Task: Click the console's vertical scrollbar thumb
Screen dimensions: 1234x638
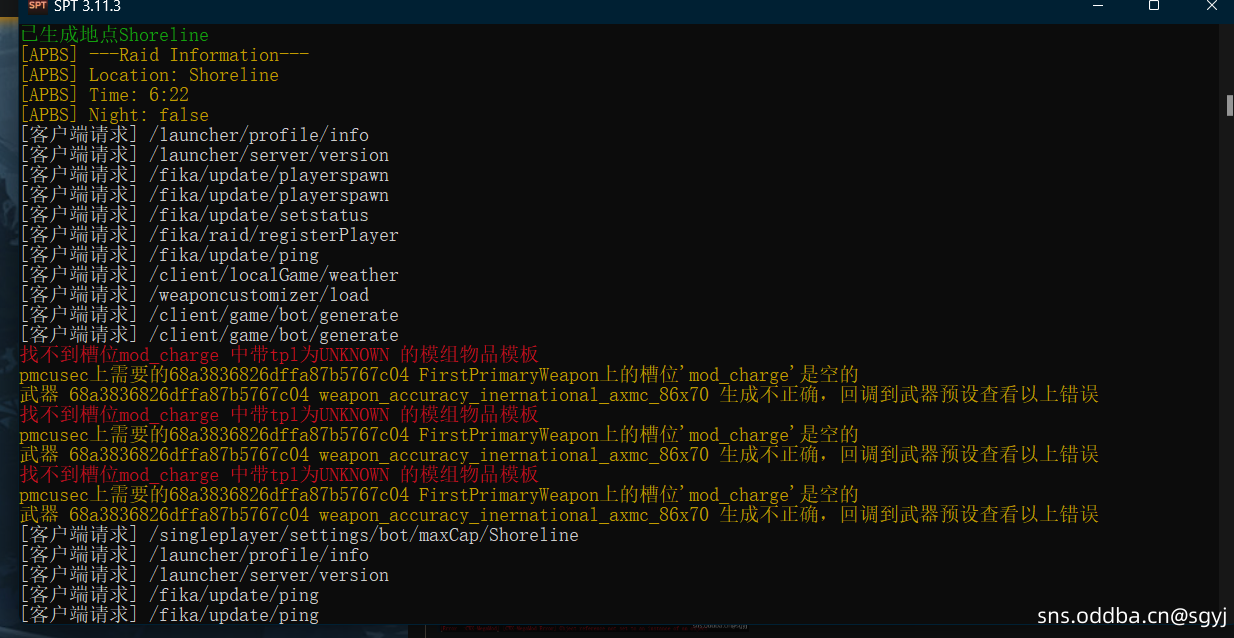Action: click(1230, 105)
